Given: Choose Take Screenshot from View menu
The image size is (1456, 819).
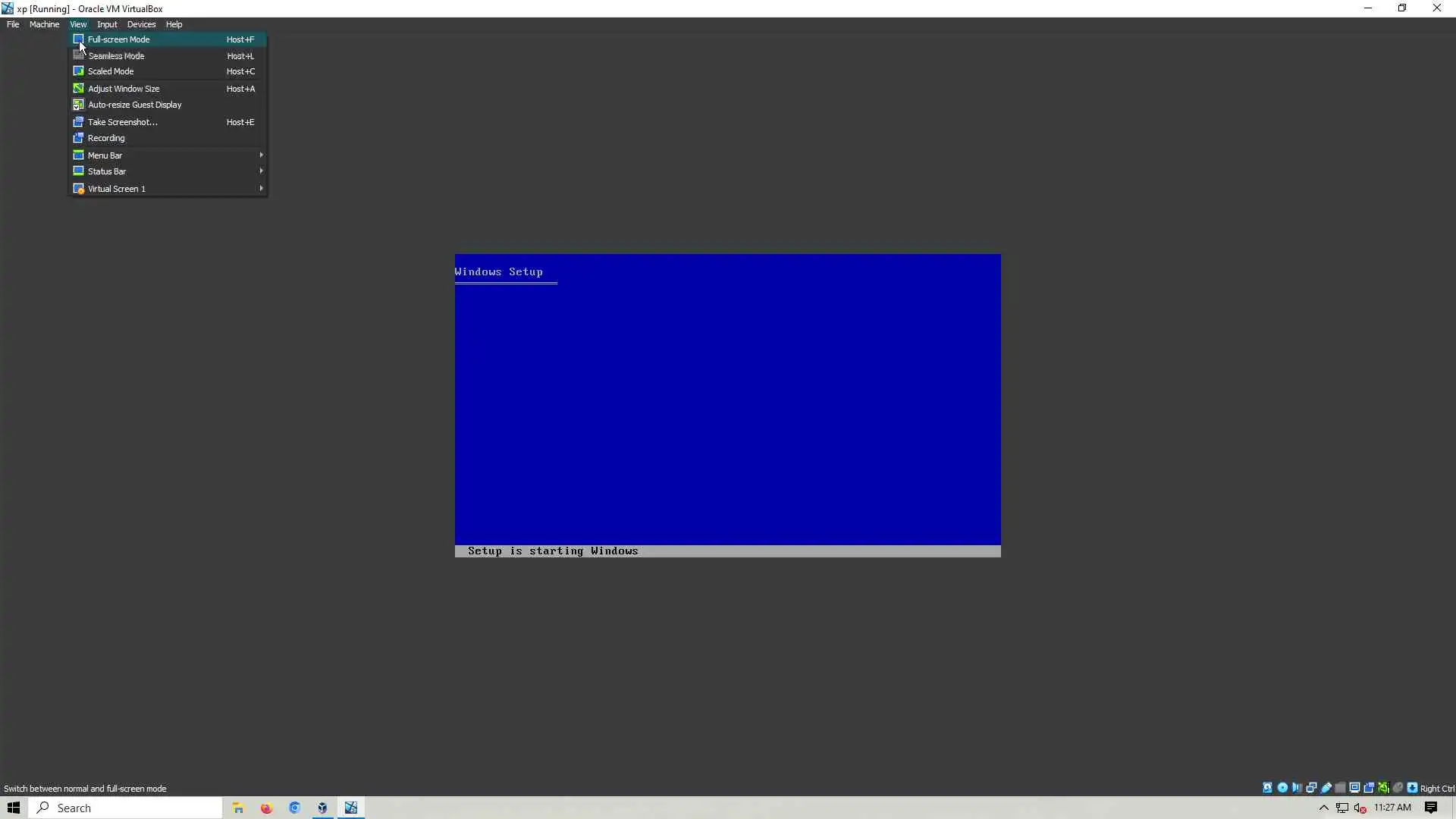Looking at the screenshot, I should (x=123, y=122).
